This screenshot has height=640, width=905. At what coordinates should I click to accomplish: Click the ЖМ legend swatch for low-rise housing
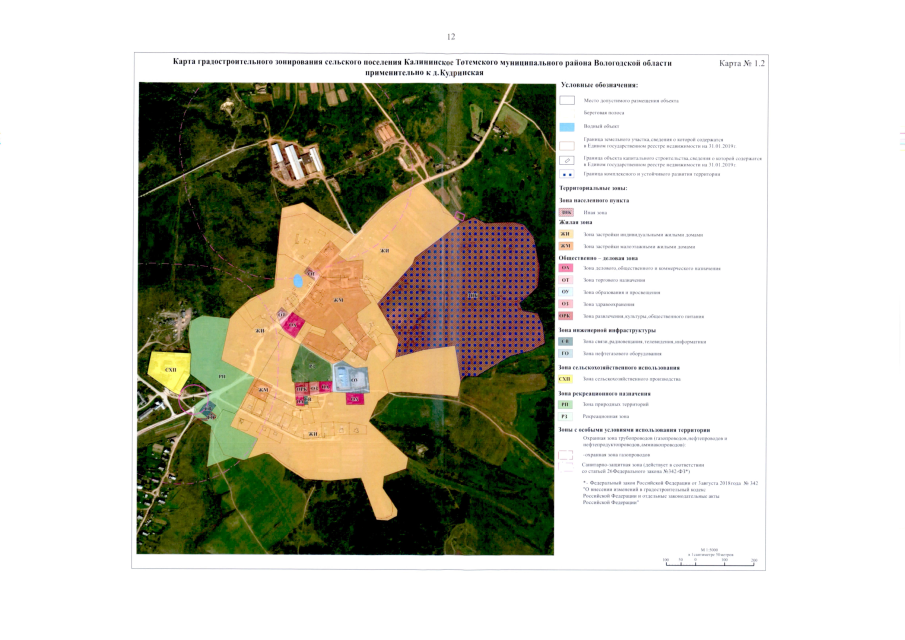click(566, 246)
